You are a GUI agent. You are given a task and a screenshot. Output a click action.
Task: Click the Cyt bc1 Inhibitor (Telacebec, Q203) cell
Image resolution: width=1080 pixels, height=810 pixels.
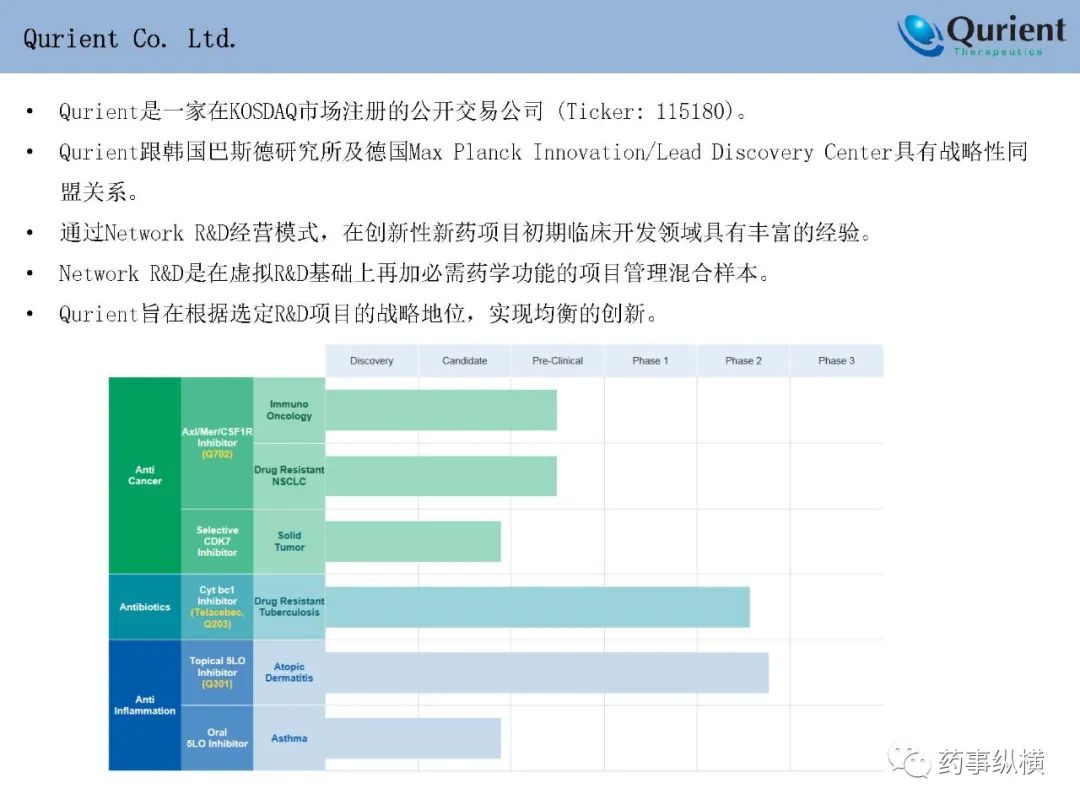[x=217, y=607]
